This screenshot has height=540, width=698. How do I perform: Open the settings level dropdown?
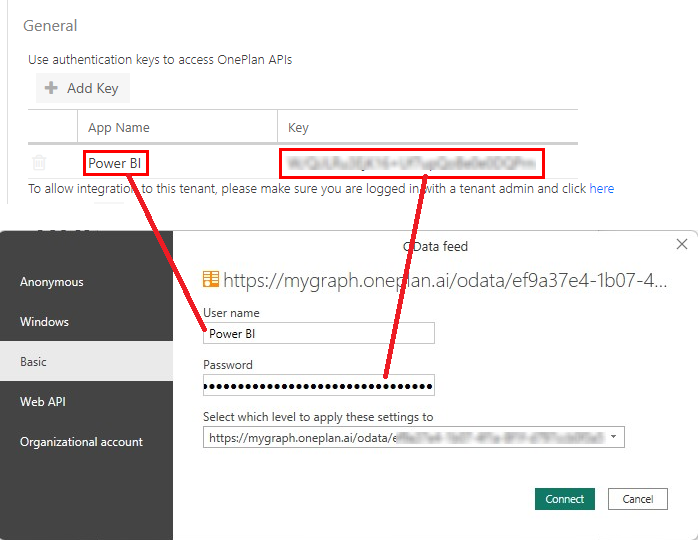414,437
